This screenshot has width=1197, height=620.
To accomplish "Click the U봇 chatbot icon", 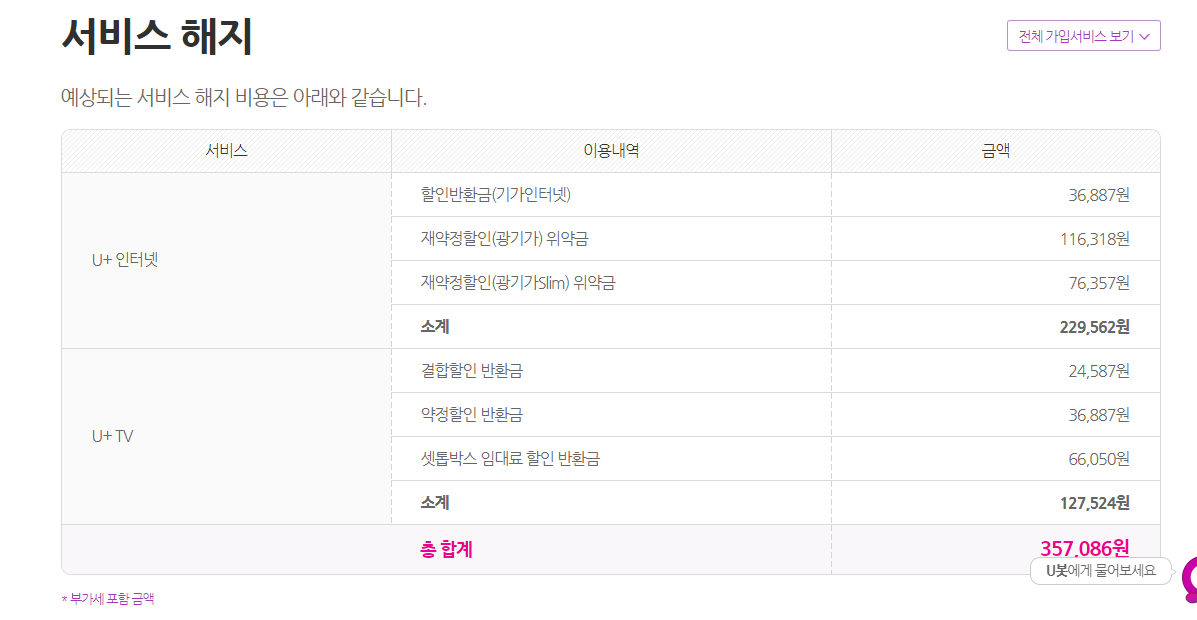I will click(1189, 580).
